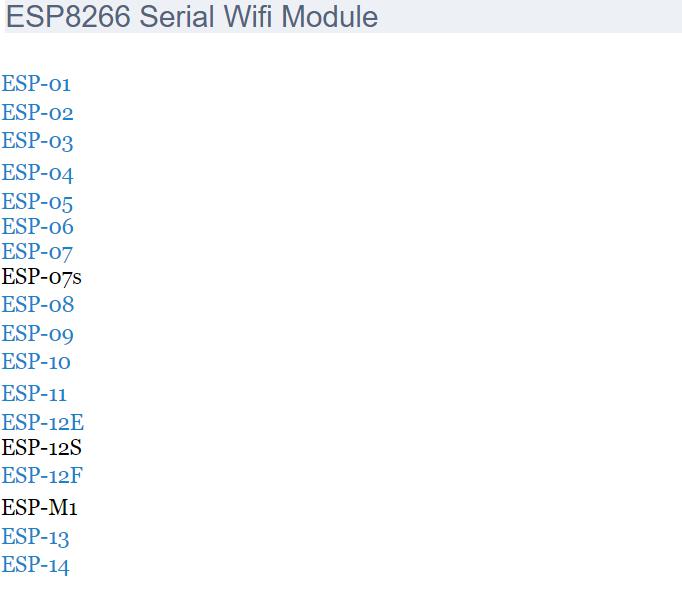
Task: Open the ESP-07 link
Action: (37, 252)
